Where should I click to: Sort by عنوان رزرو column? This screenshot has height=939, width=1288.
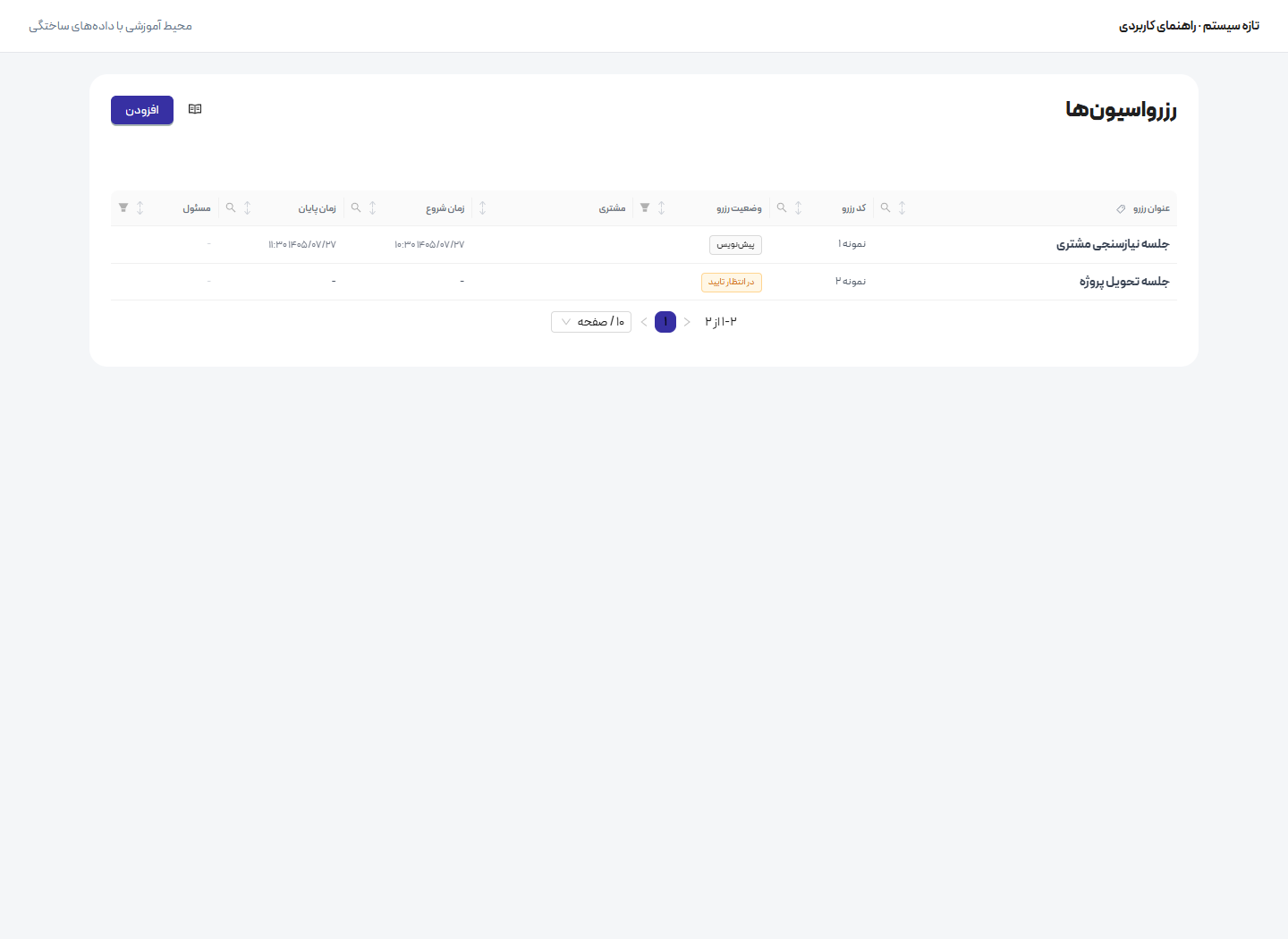902,208
